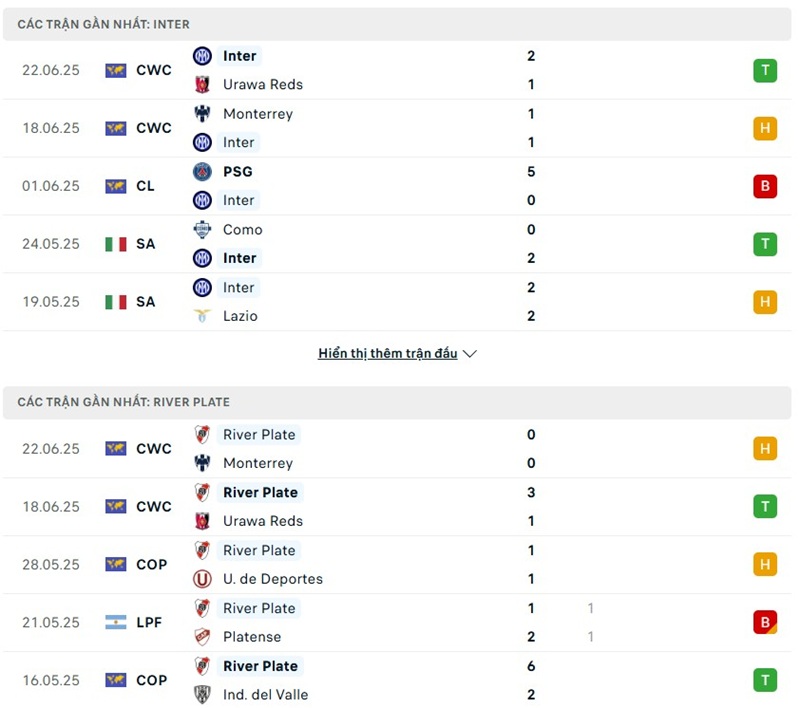Image resolution: width=800 pixels, height=708 pixels.
Task: Click the orange H badge for River Plate vs Monterrey
Action: 765,449
